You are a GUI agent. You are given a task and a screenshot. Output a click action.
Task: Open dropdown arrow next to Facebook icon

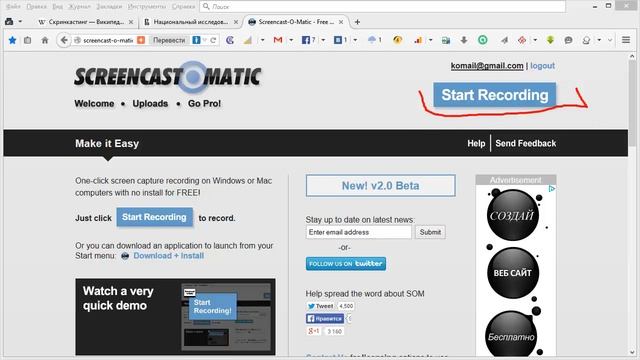(x=323, y=40)
